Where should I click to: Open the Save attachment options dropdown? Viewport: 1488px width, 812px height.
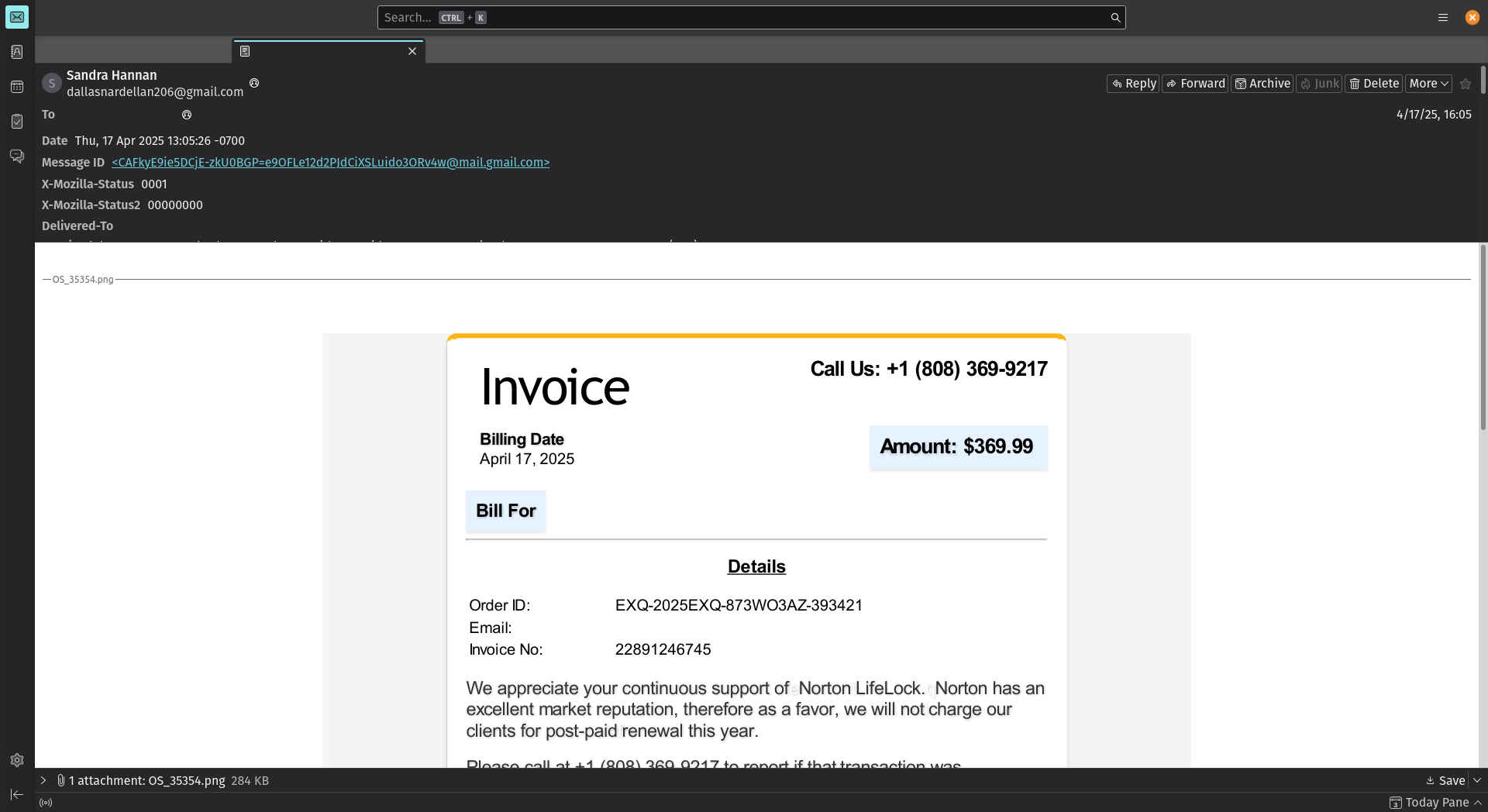[1477, 781]
